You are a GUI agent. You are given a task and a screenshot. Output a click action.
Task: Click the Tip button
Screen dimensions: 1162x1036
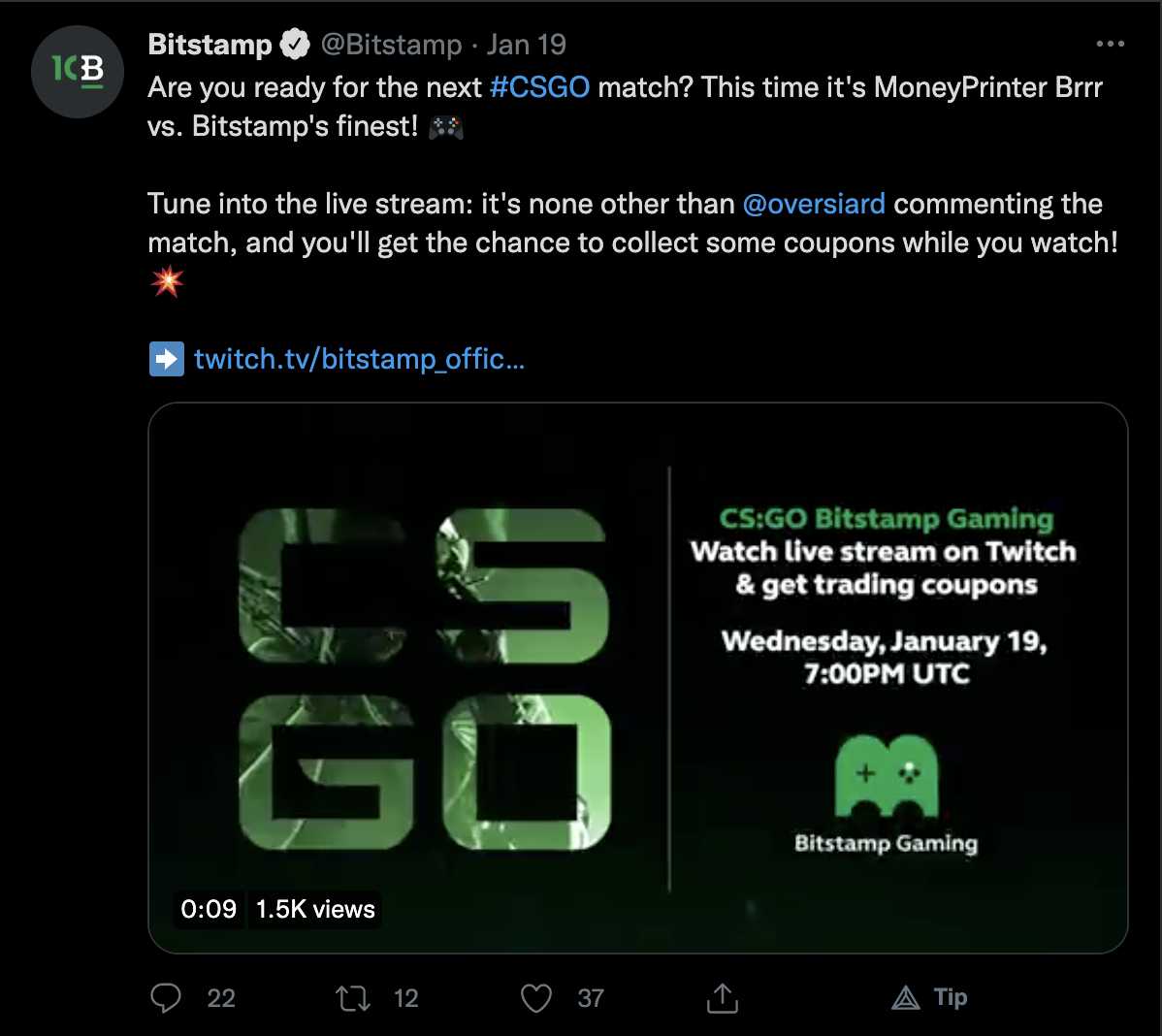(930, 998)
